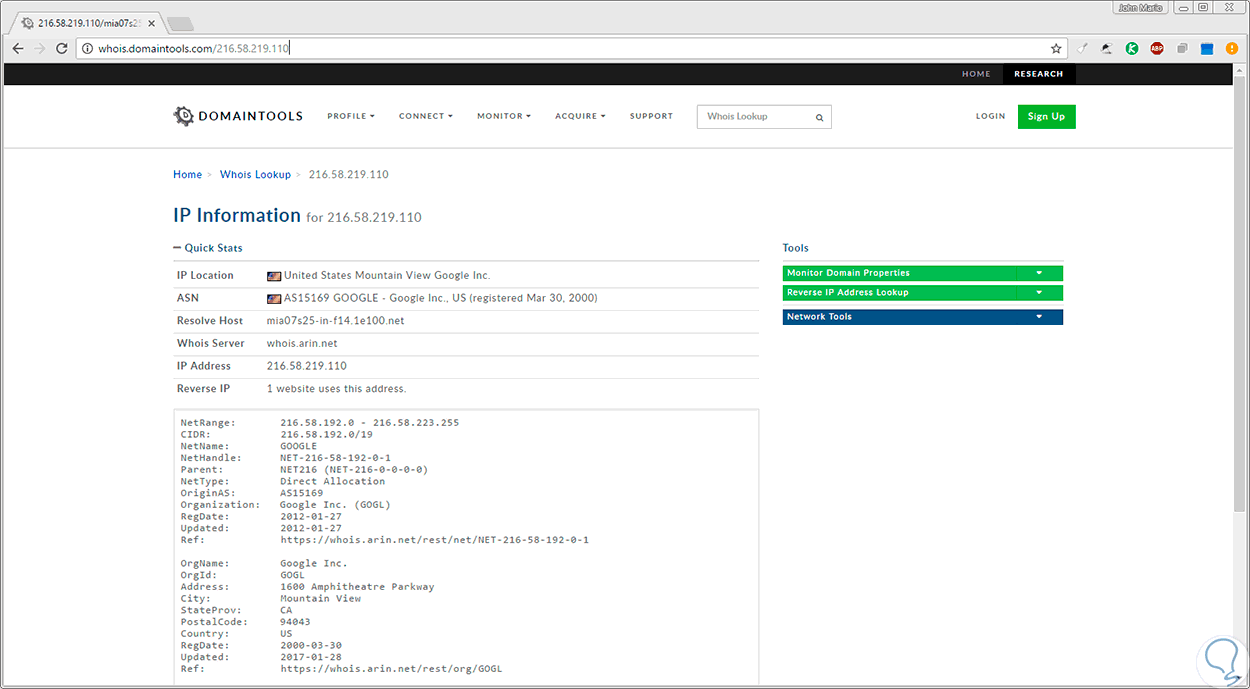Open the Monitor dropdown menu

point(504,116)
